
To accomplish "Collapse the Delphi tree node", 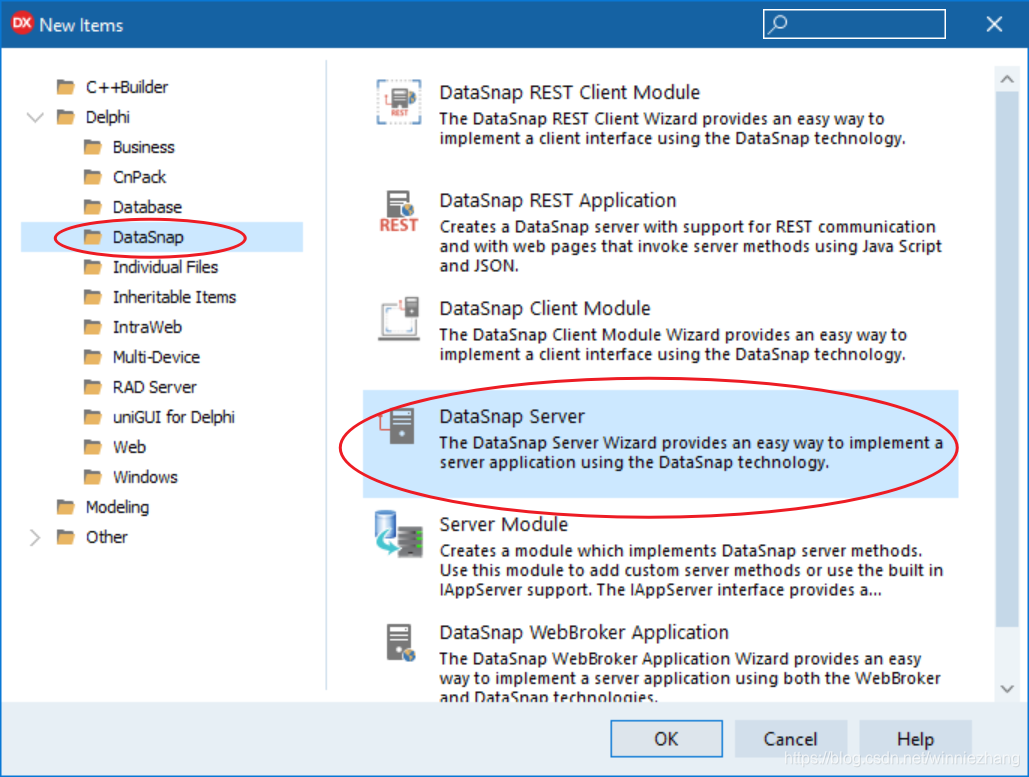I will (35, 117).
